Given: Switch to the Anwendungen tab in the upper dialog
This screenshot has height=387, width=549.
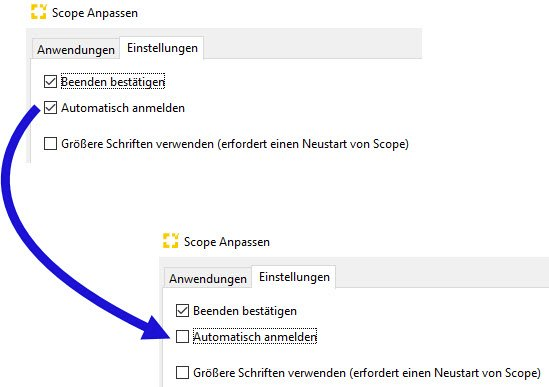Looking at the screenshot, I should 76,50.
